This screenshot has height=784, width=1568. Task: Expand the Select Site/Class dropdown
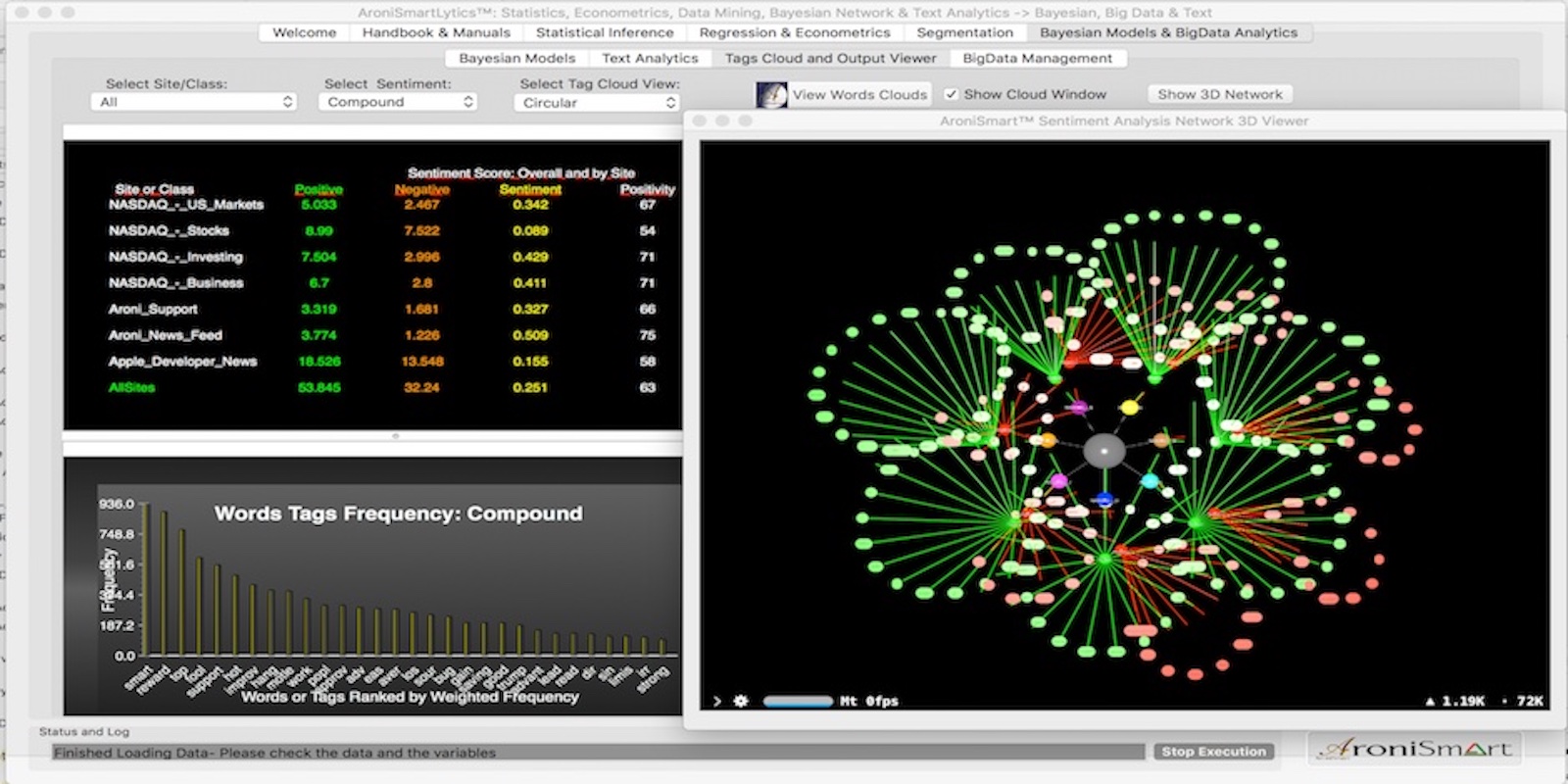(194, 102)
